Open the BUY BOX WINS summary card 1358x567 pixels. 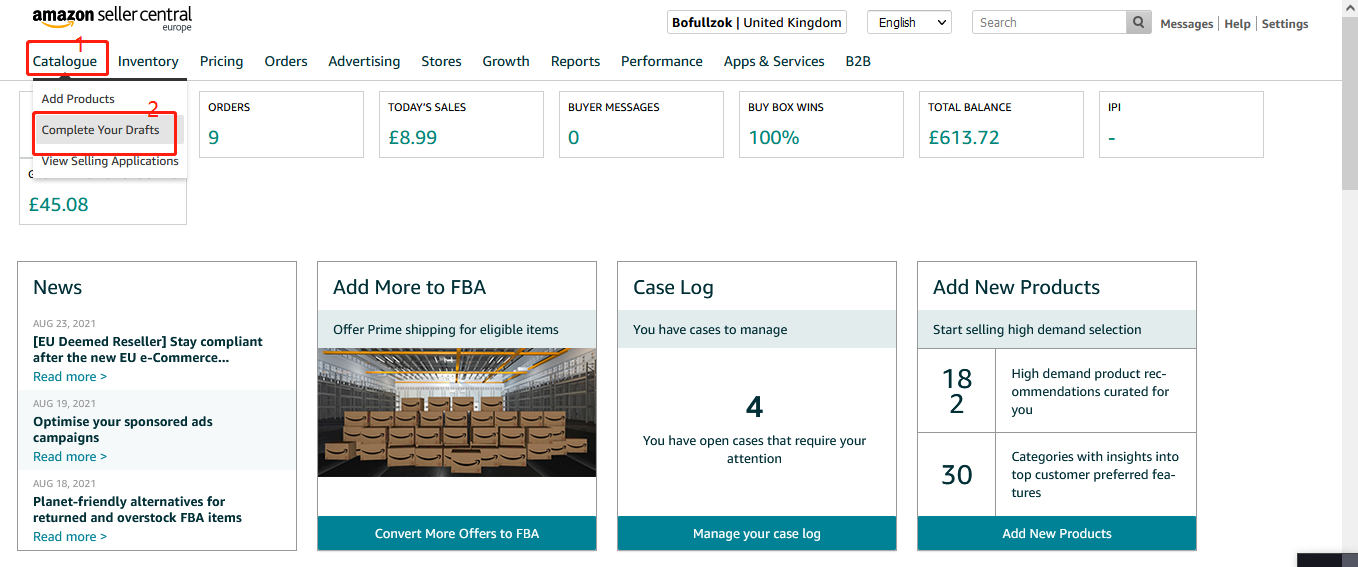(x=821, y=124)
